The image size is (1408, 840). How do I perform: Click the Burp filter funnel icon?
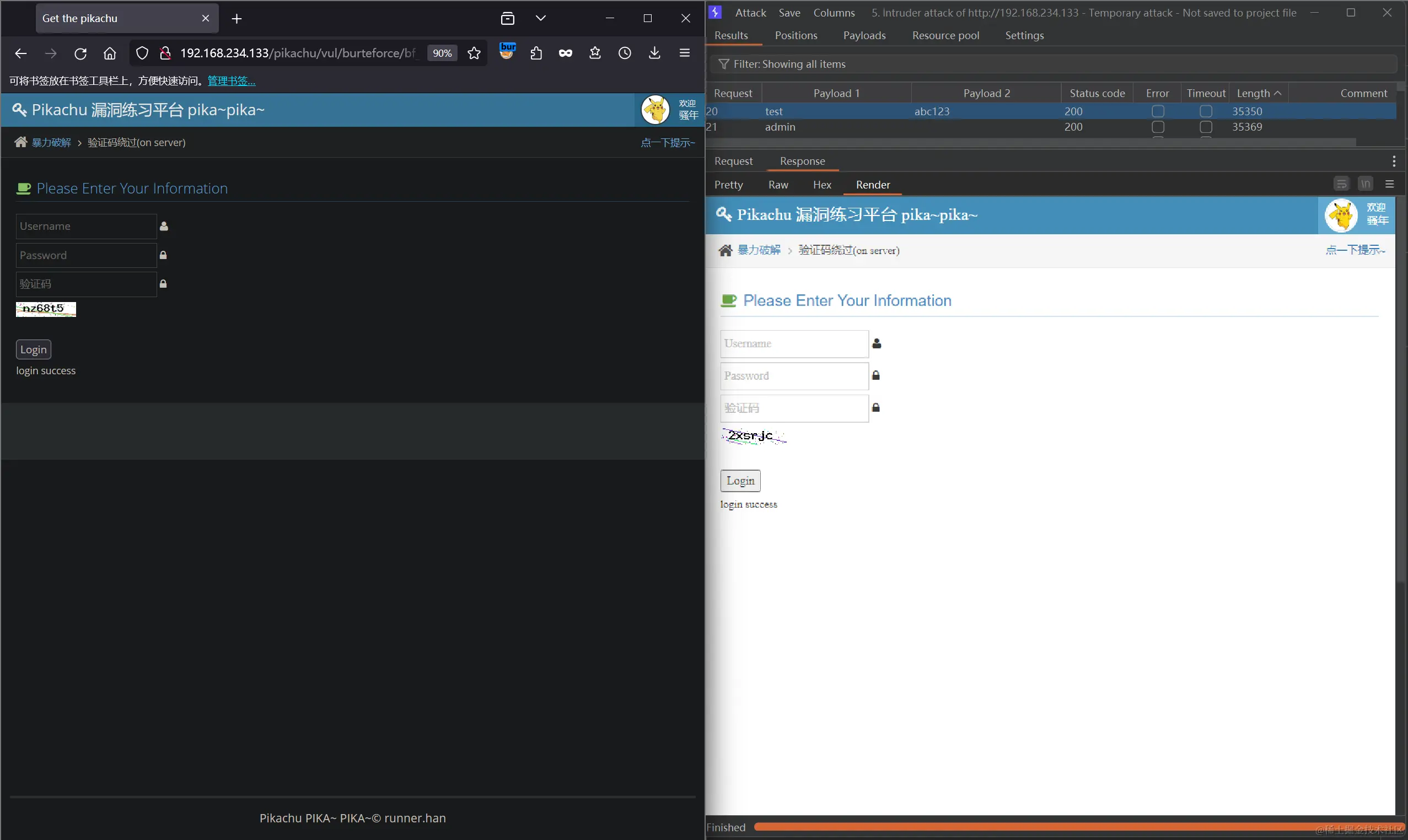(x=723, y=64)
